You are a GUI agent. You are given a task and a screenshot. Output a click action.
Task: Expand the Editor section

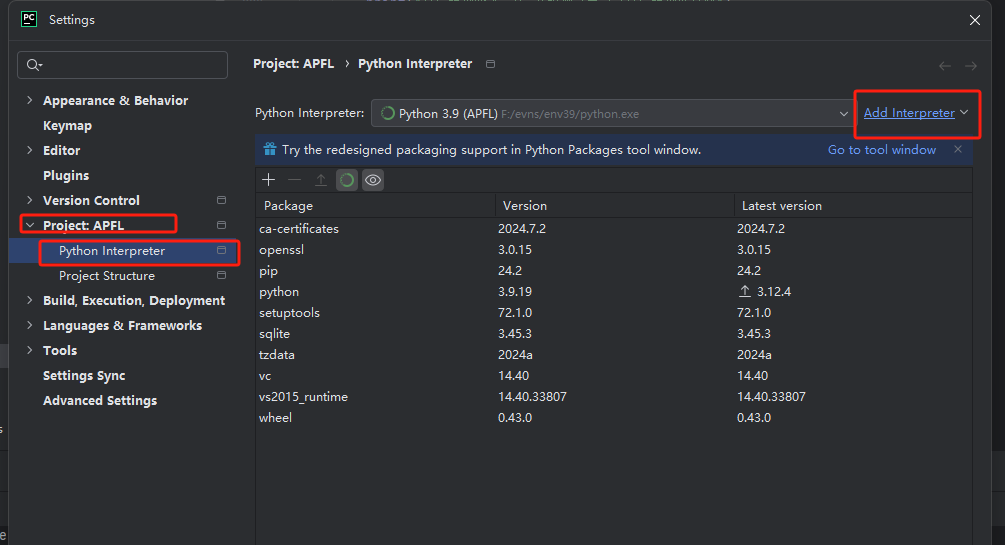29,150
